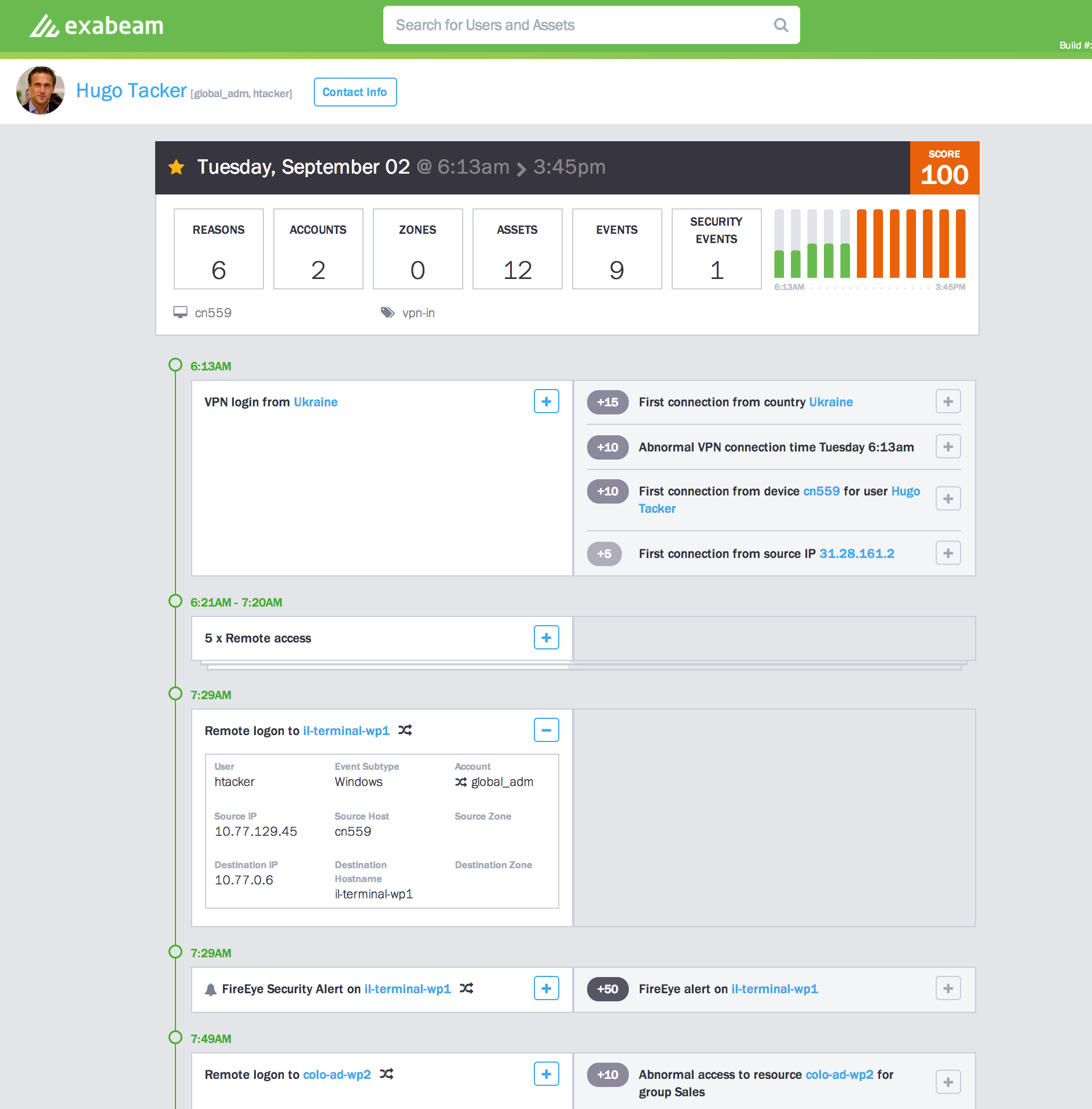This screenshot has width=1092, height=1109.
Task: Open Contact Info for Hugo Tacker
Action: point(355,92)
